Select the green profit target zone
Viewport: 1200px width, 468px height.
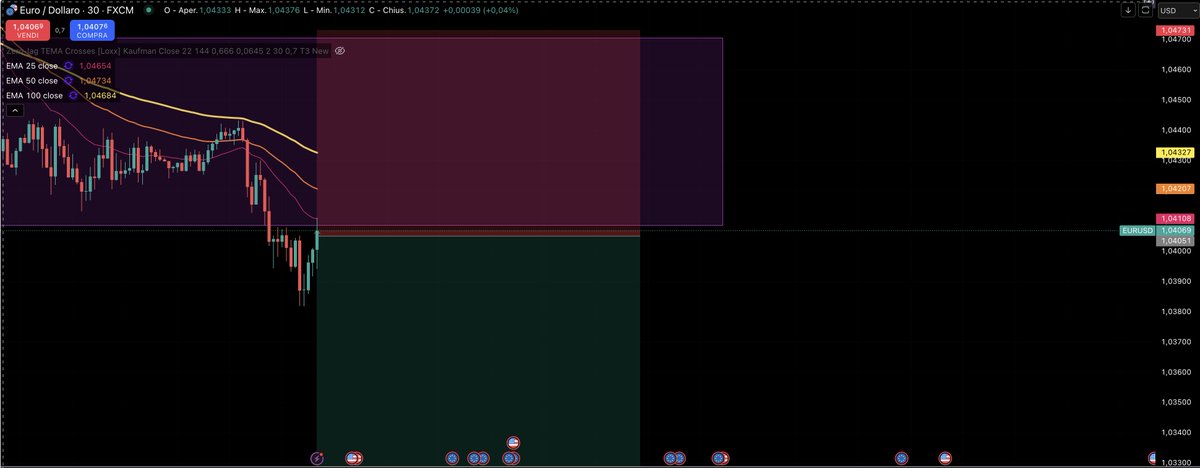(x=478, y=350)
